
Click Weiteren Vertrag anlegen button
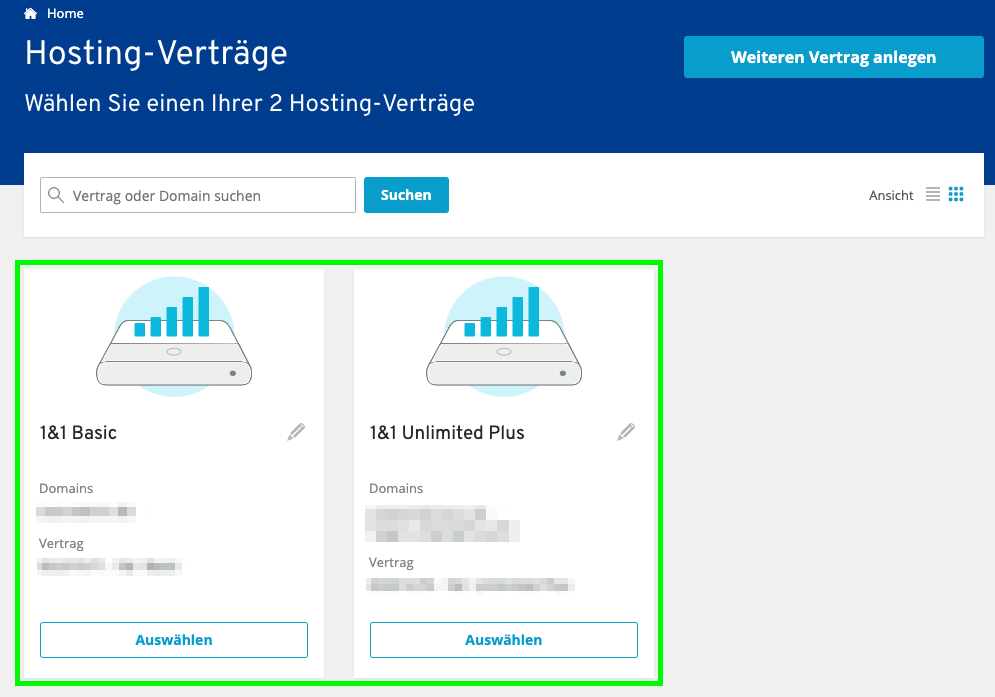(833, 57)
